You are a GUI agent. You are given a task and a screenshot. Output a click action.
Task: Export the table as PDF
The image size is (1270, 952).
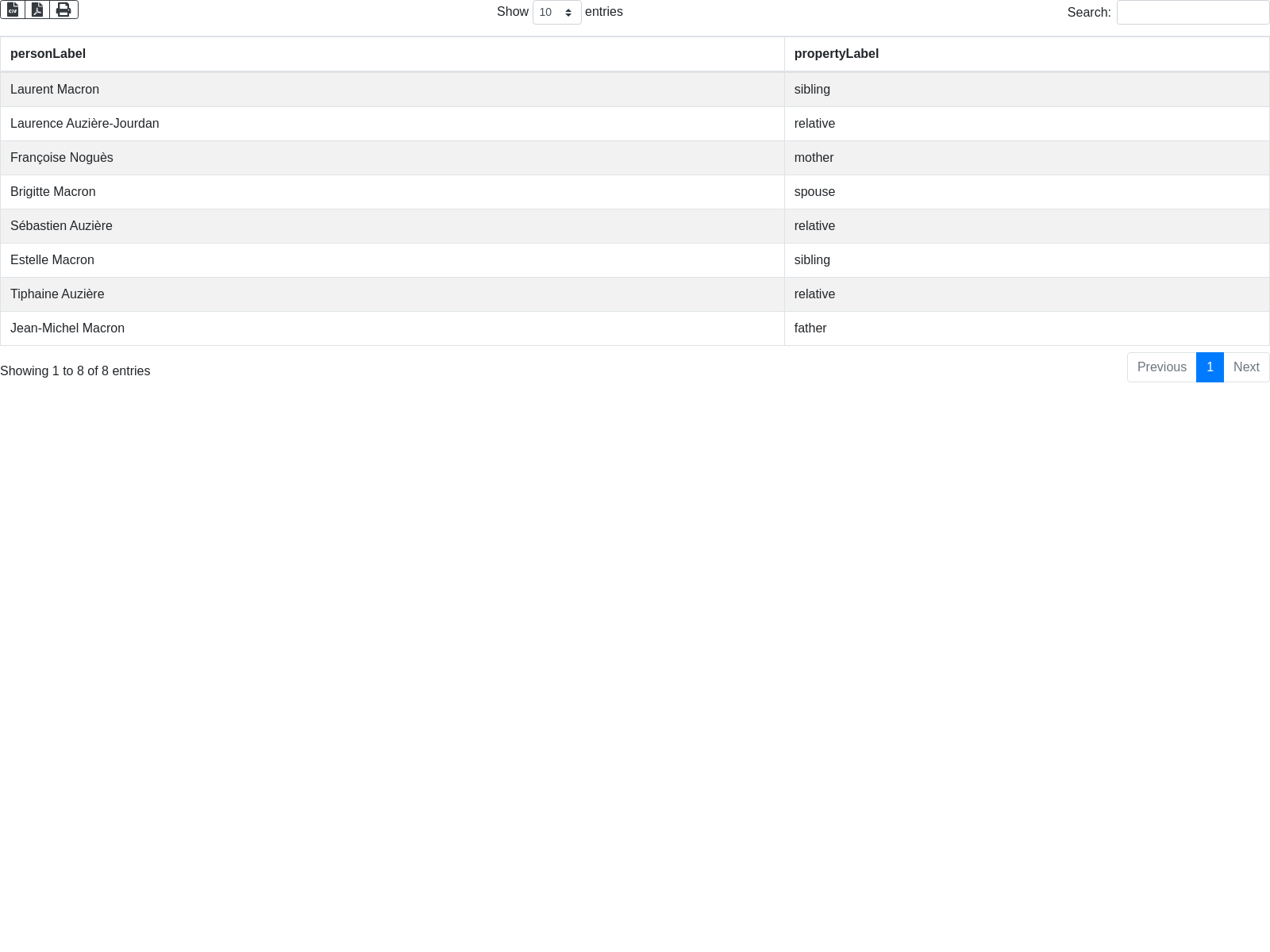[37, 10]
